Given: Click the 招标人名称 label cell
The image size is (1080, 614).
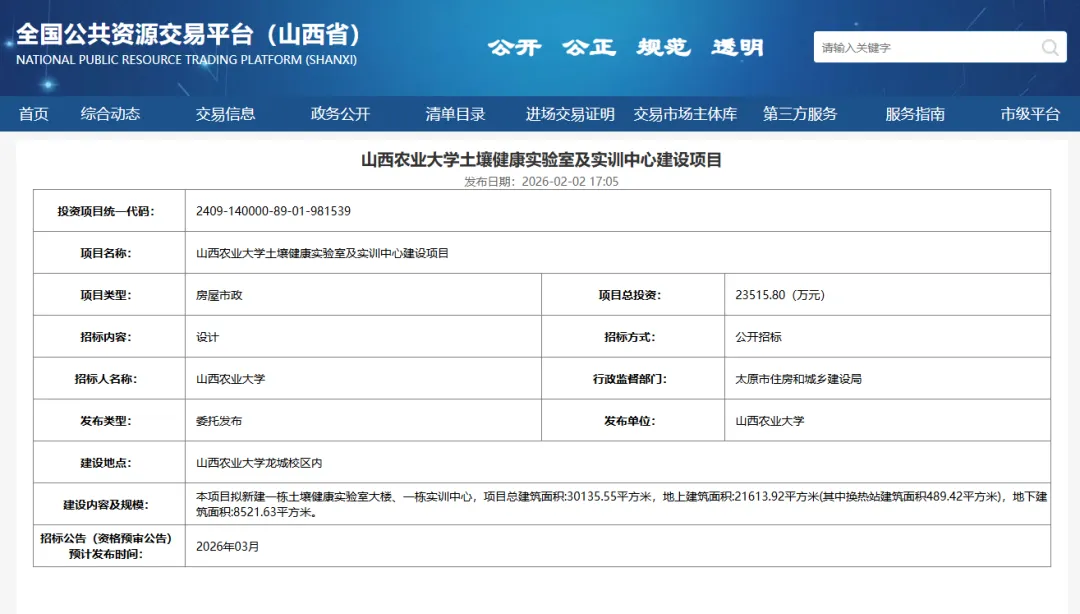Looking at the screenshot, I should [109, 379].
